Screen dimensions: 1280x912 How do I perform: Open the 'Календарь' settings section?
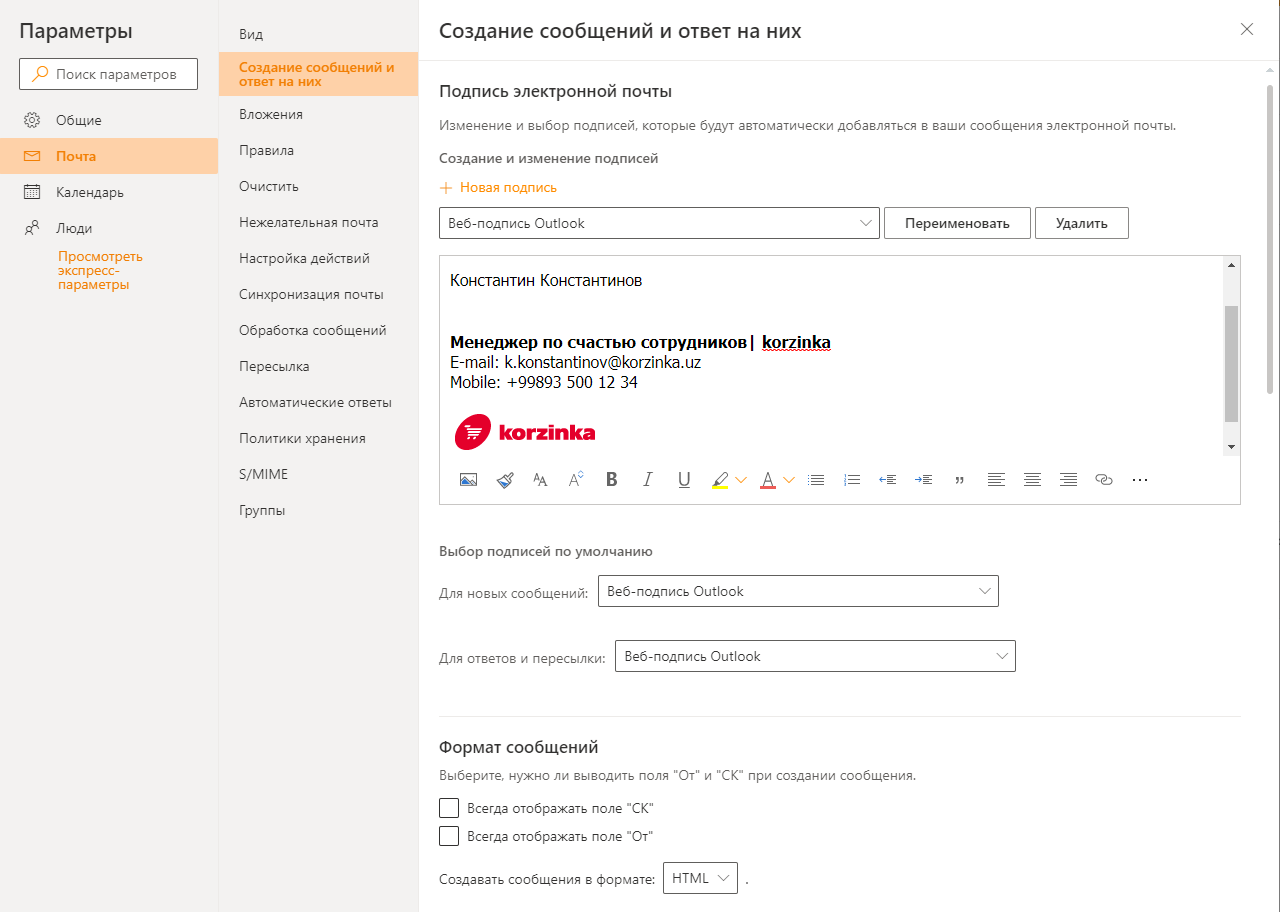(90, 192)
